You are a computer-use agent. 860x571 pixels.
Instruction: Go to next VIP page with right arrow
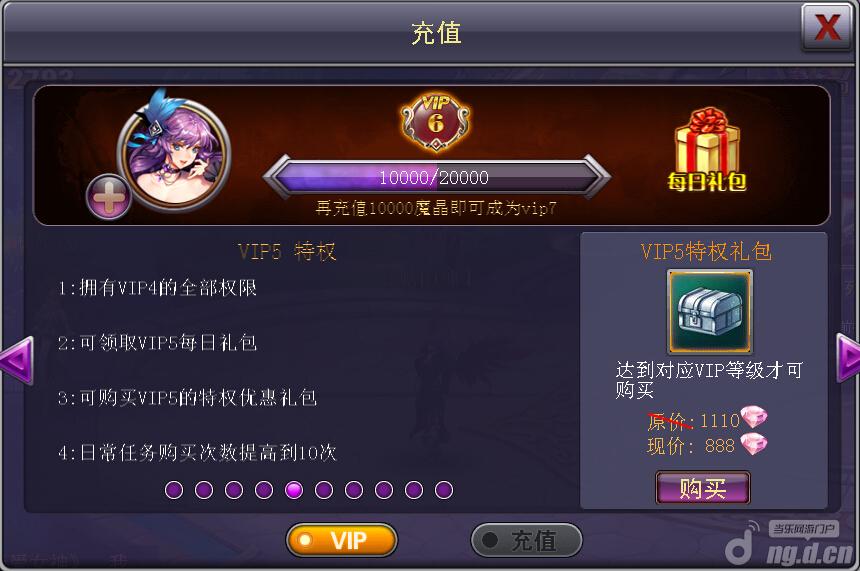848,358
